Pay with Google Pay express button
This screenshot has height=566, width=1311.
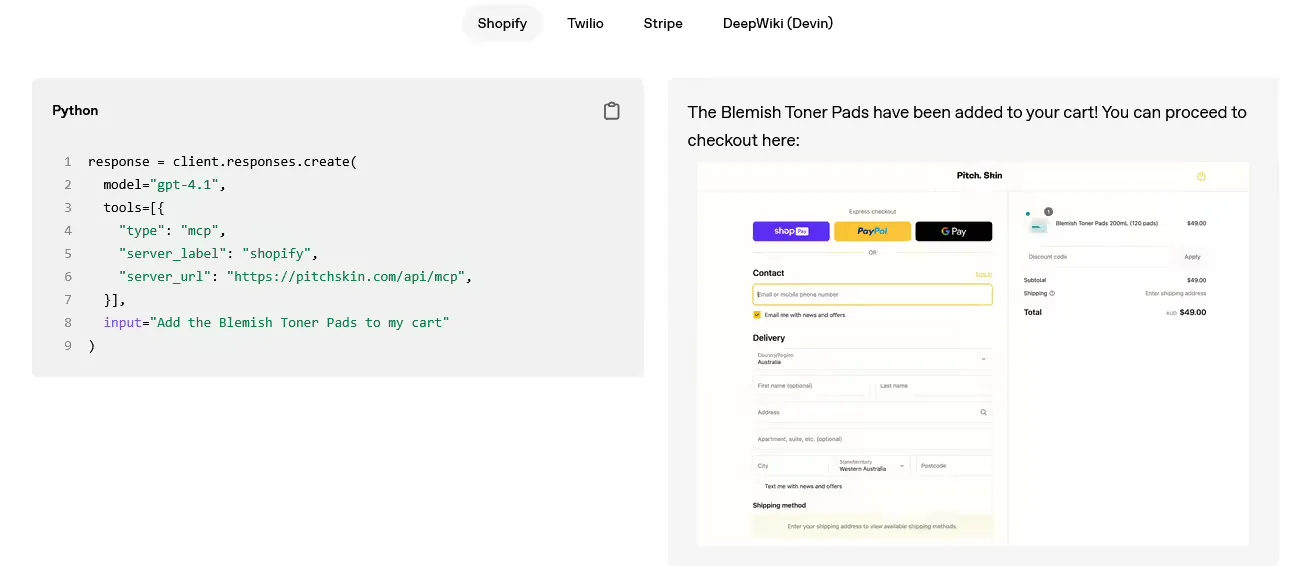point(953,231)
